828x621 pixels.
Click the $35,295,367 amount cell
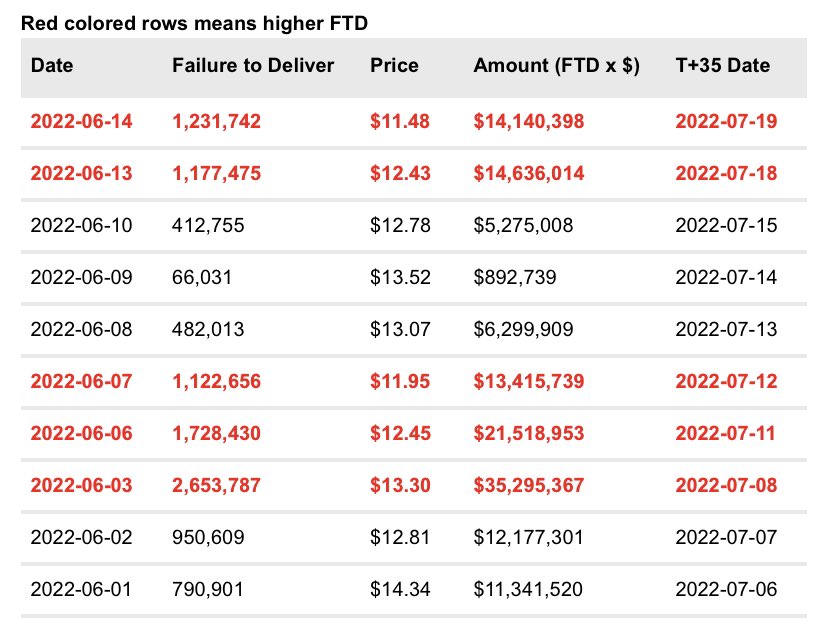coord(529,486)
